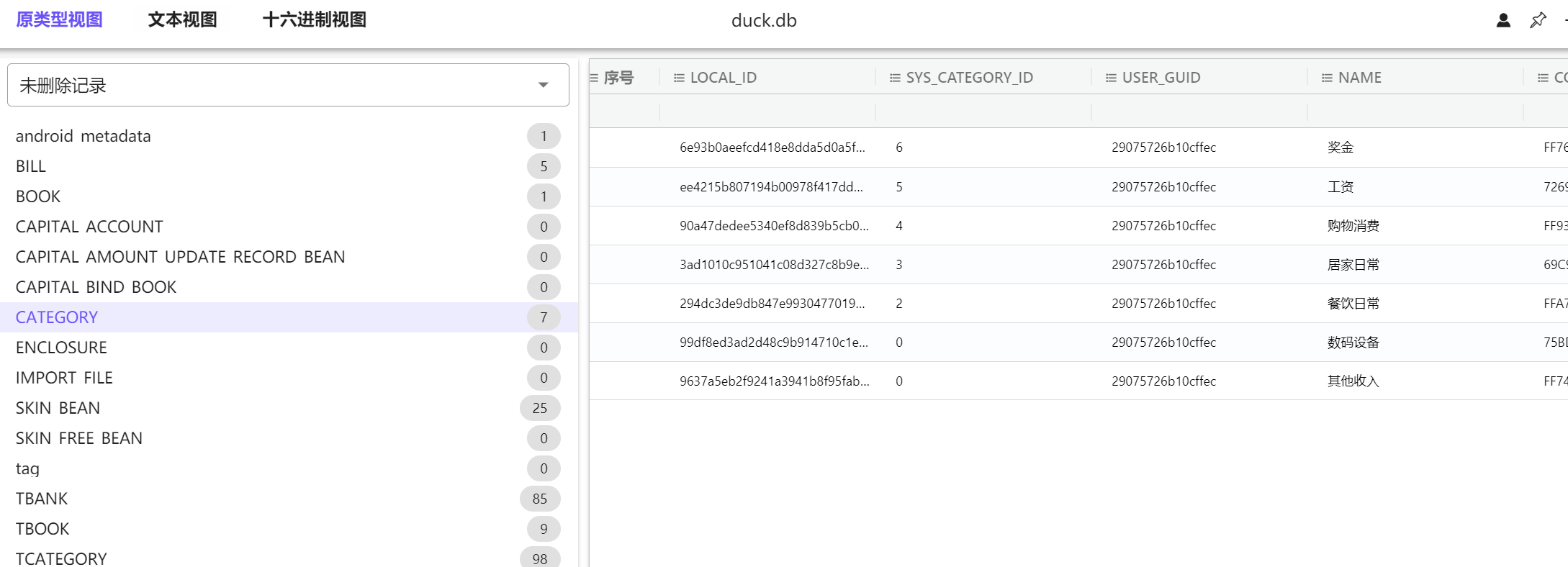The width and height of the screenshot is (1568, 567).
Task: Click the filter field under LOCAL_ID
Action: tap(767, 112)
